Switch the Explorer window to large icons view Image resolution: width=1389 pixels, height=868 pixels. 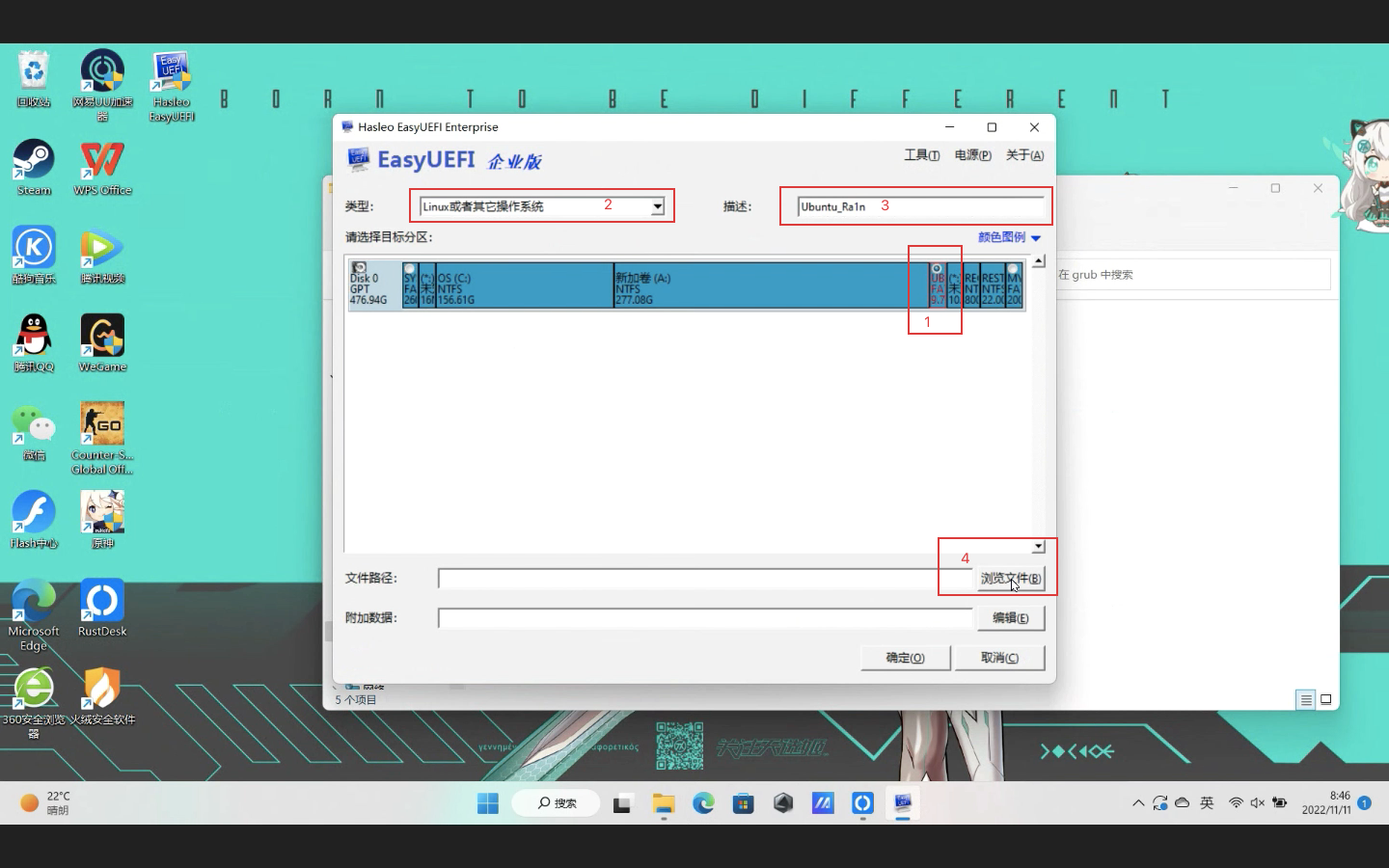[1326, 700]
